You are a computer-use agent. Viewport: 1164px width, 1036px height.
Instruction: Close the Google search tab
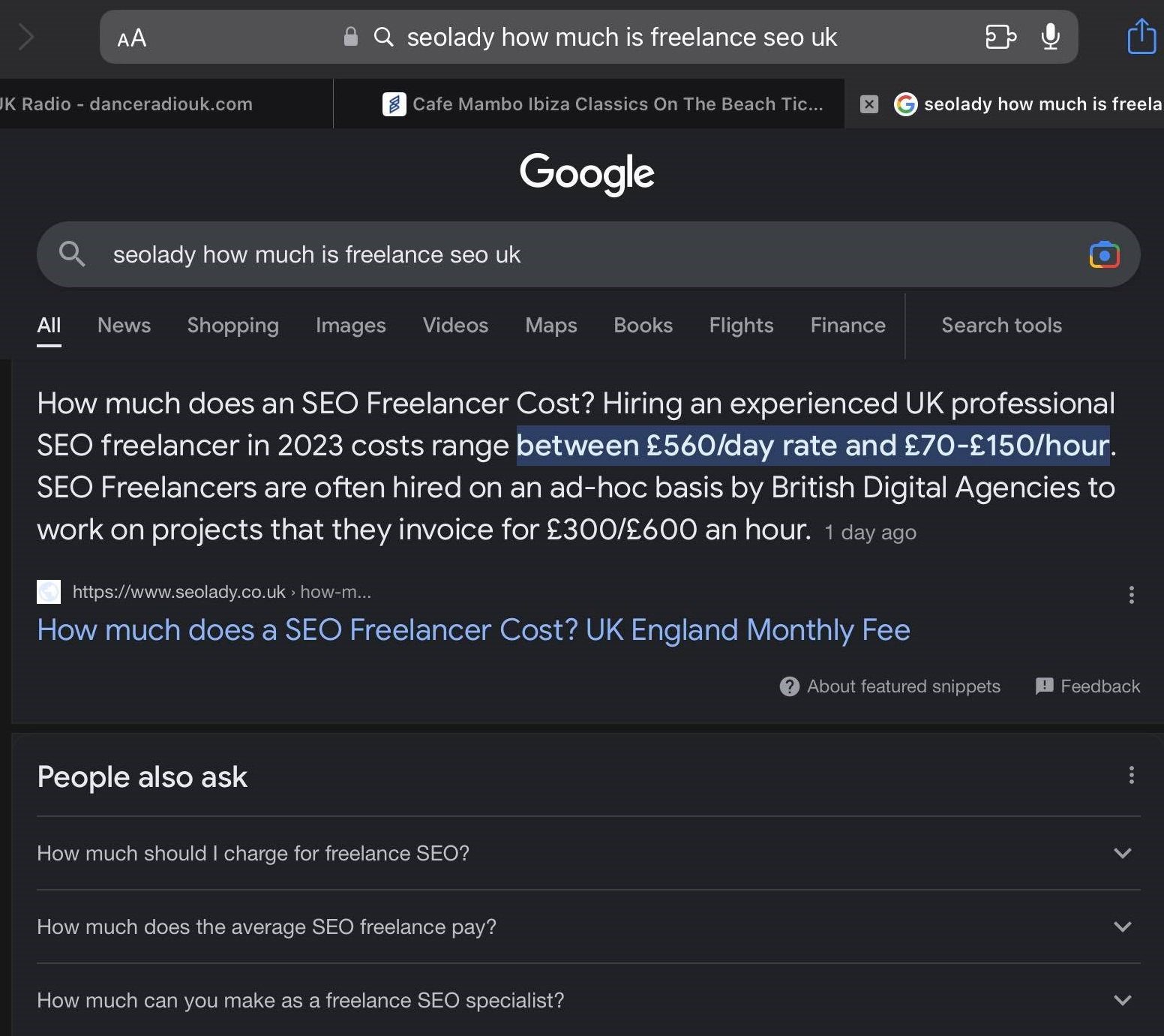(x=868, y=104)
